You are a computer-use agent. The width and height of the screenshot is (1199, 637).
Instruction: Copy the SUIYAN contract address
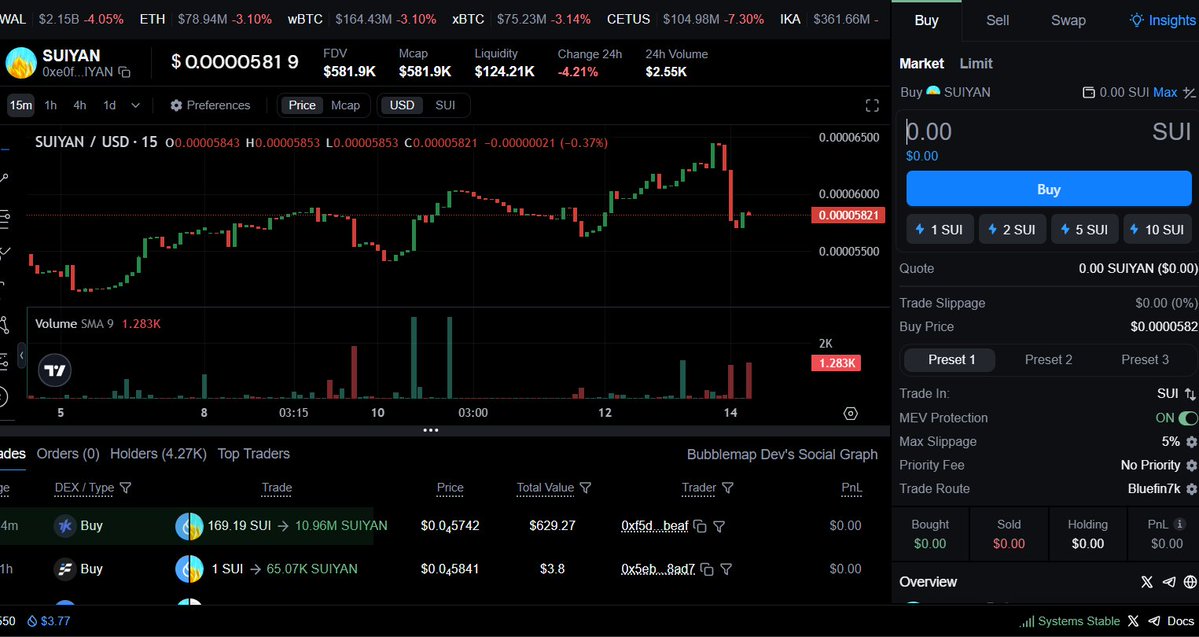(125, 73)
